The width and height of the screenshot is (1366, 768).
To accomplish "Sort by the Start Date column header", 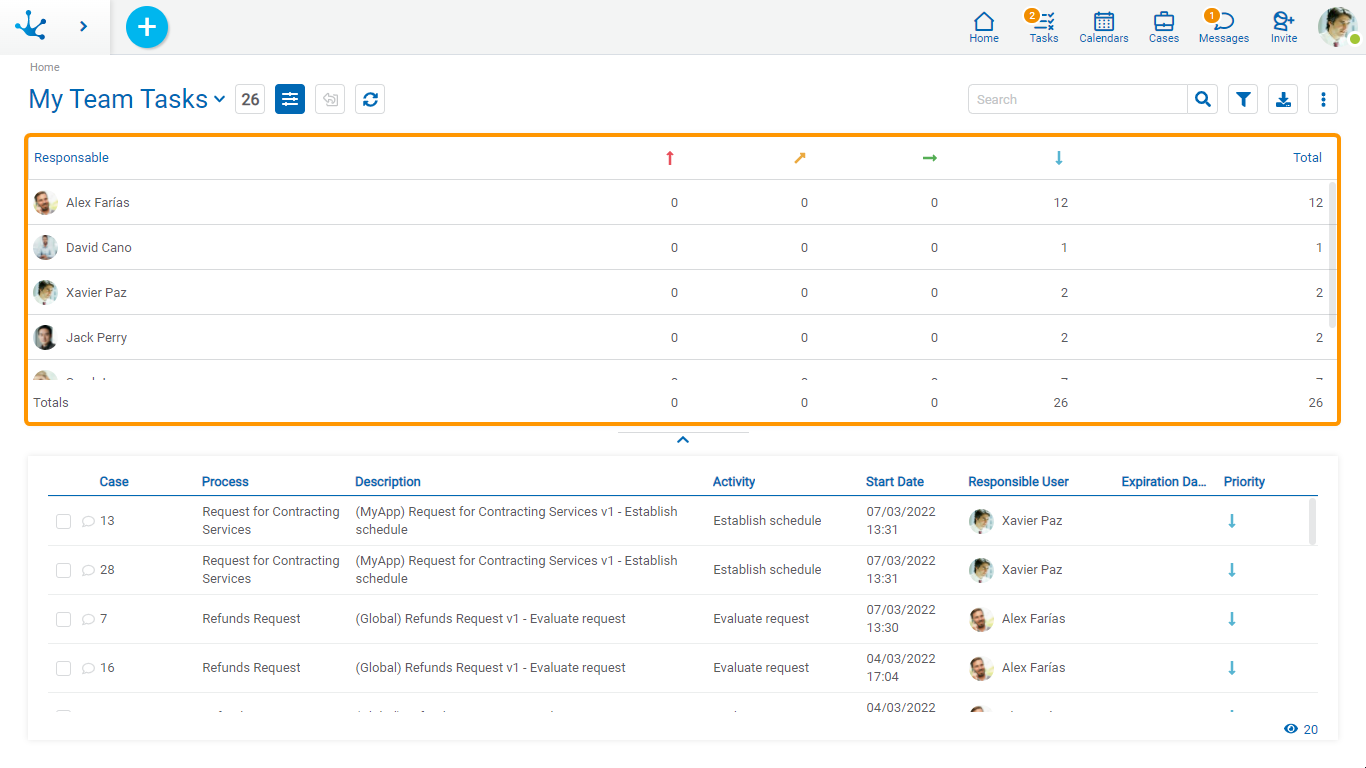I will pyautogui.click(x=894, y=482).
